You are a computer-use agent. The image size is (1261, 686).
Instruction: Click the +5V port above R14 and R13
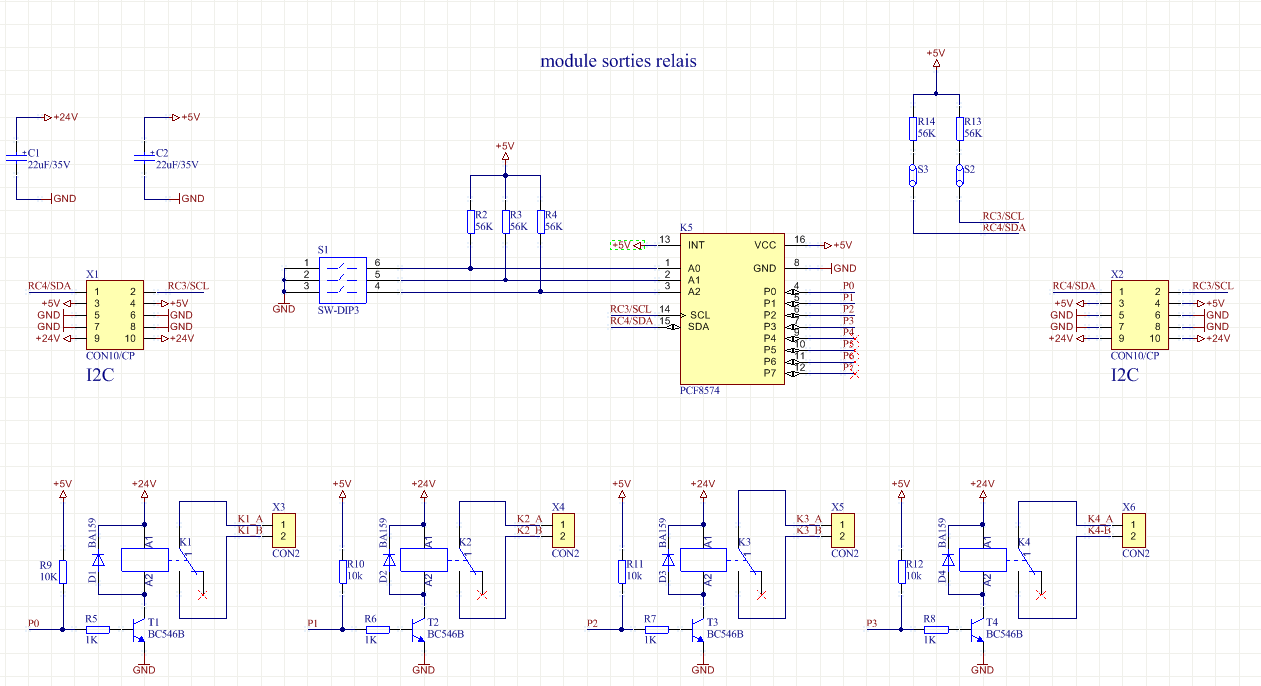point(936,57)
